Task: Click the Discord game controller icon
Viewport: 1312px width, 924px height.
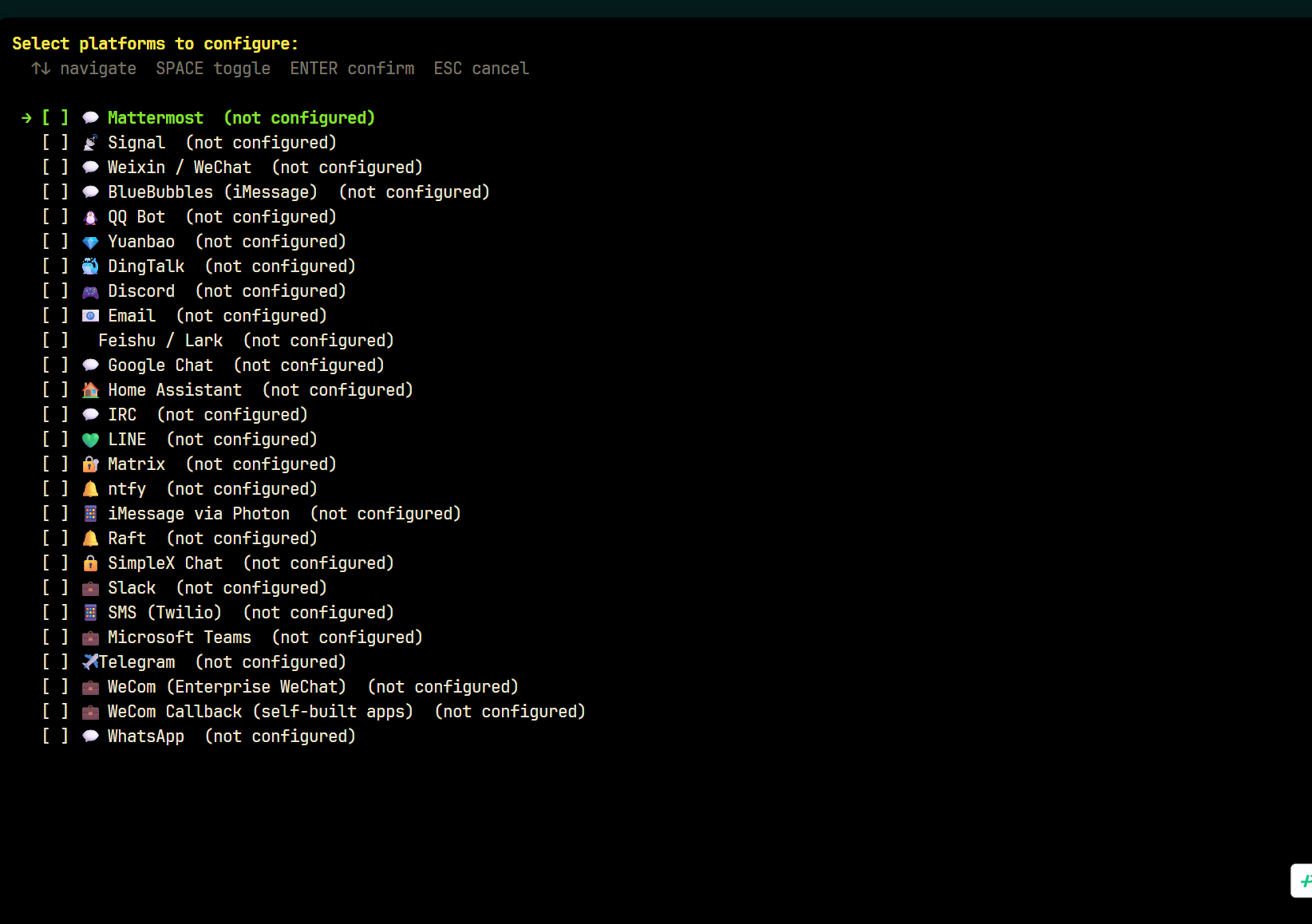Action: (91, 291)
